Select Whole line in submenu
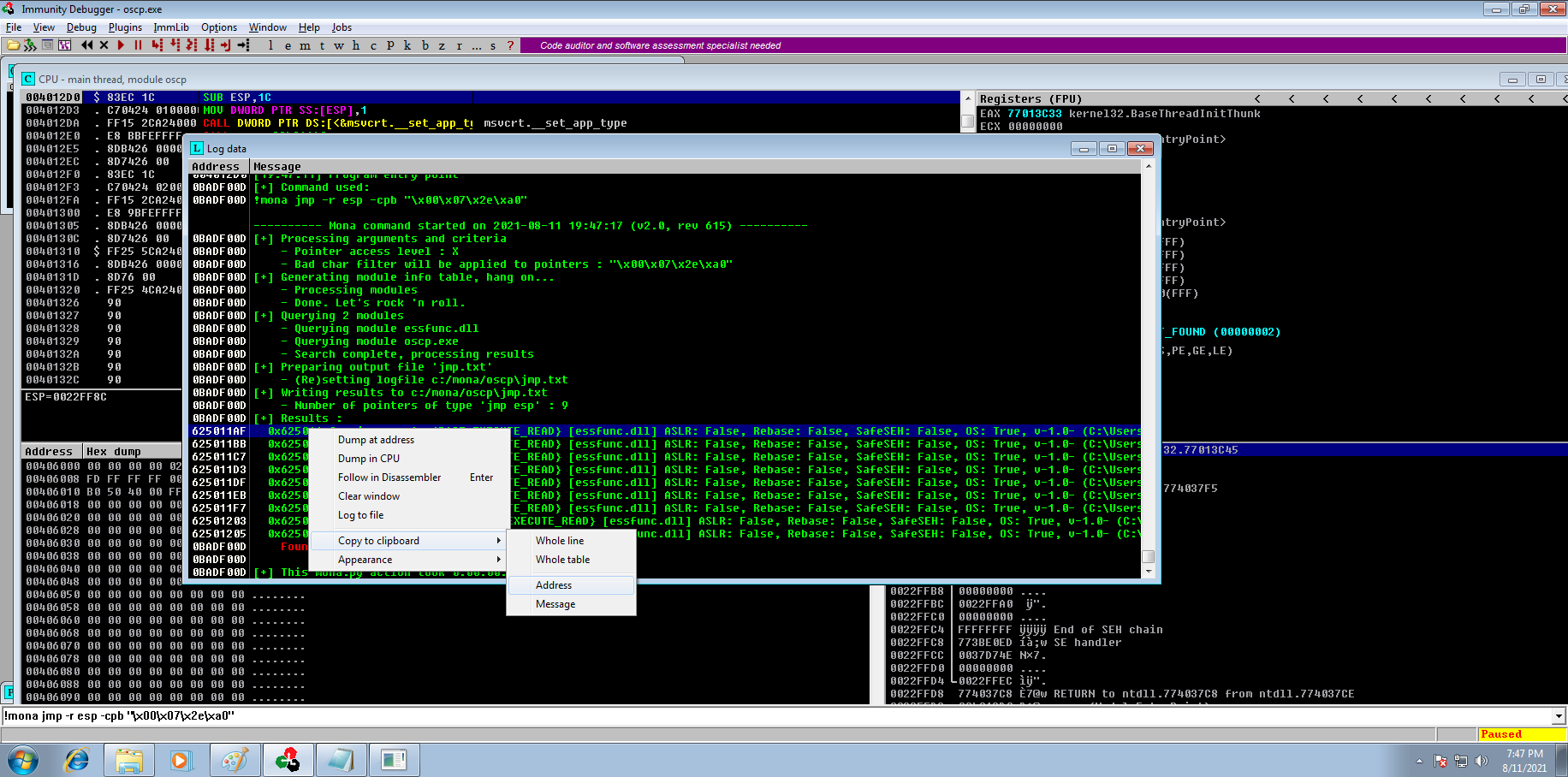This screenshot has height=777, width=1568. [571, 541]
